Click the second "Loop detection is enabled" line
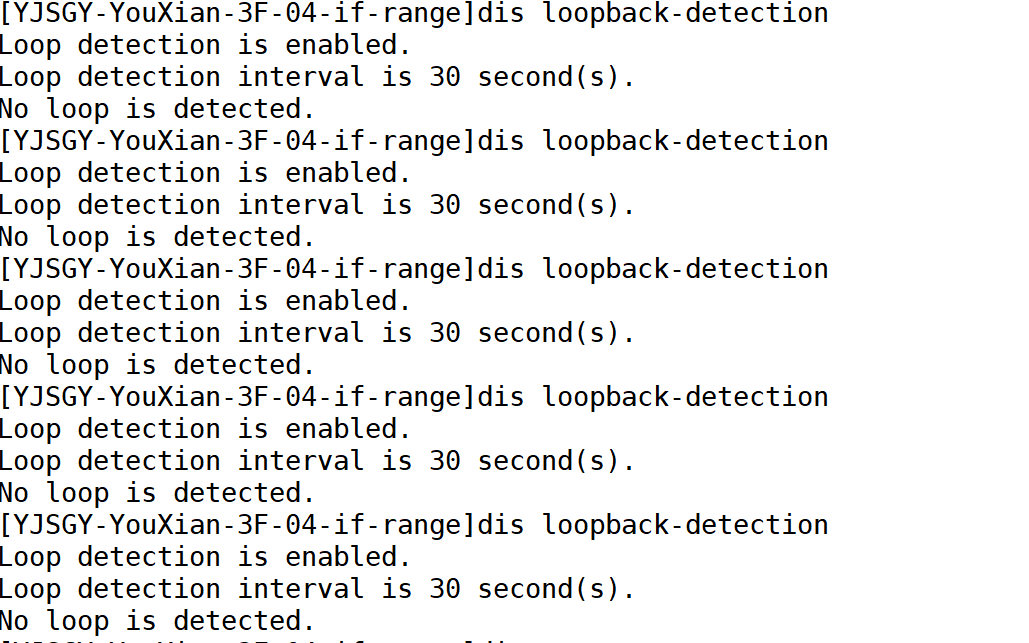Screen dimensions: 1029x643 [x=205, y=173]
